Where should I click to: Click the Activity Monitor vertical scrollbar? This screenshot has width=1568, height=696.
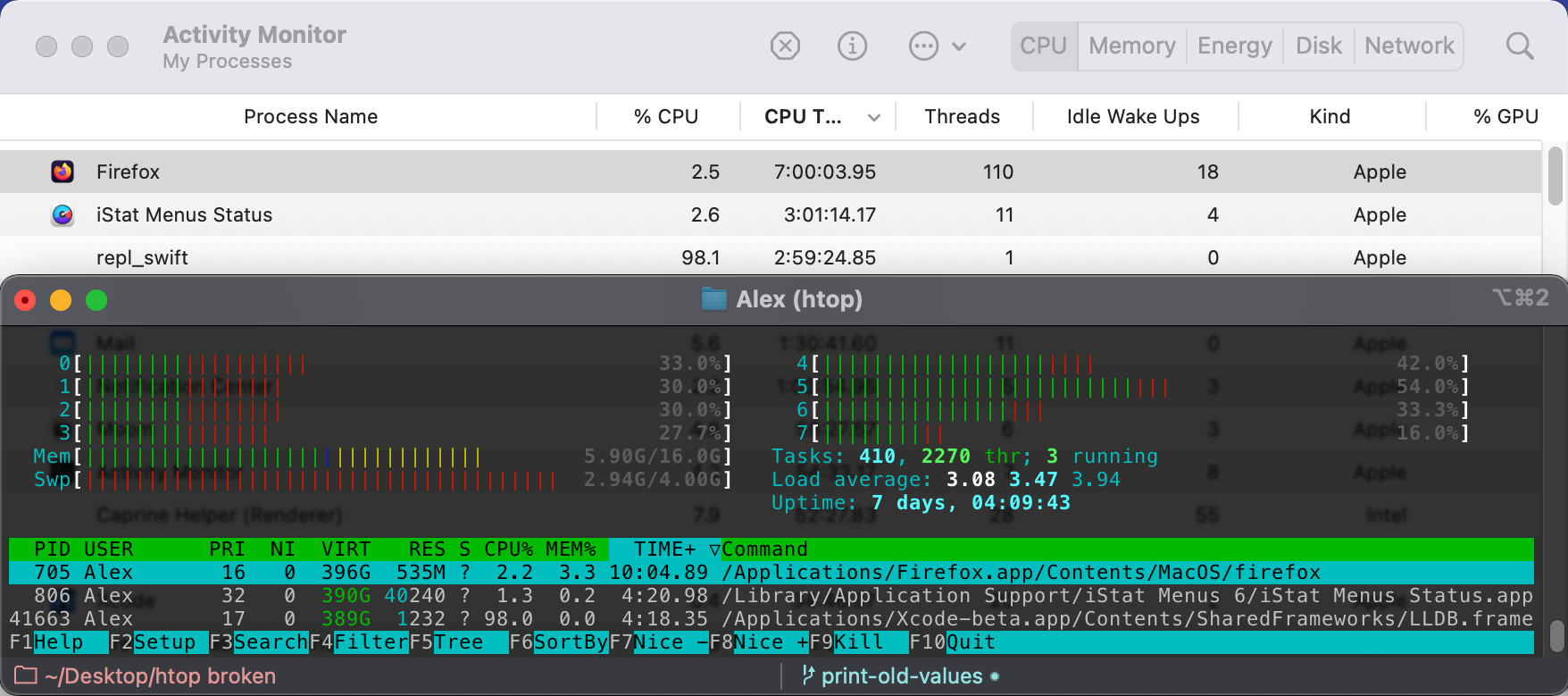(x=1555, y=176)
